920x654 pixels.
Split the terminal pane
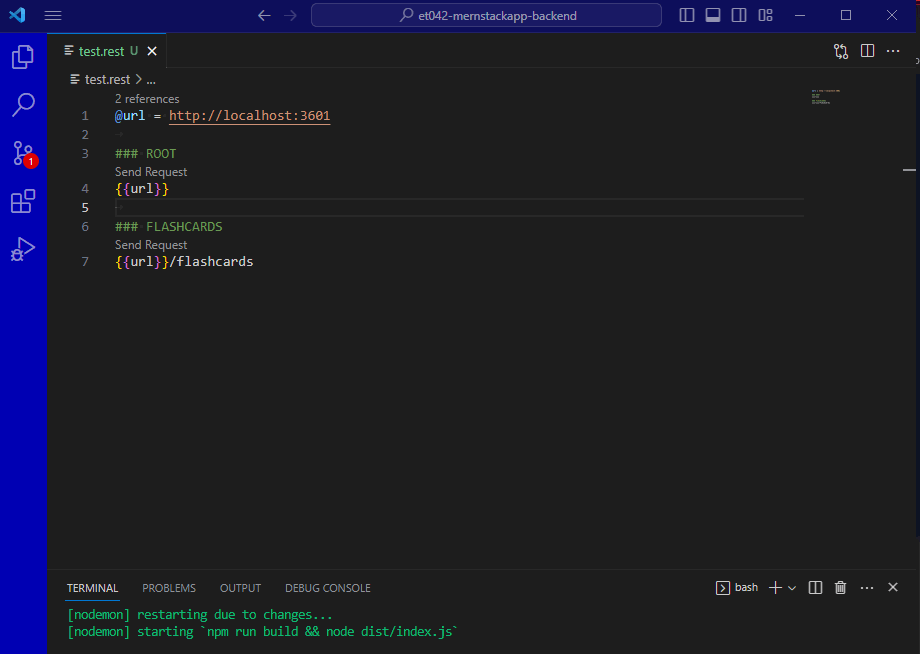coord(815,588)
